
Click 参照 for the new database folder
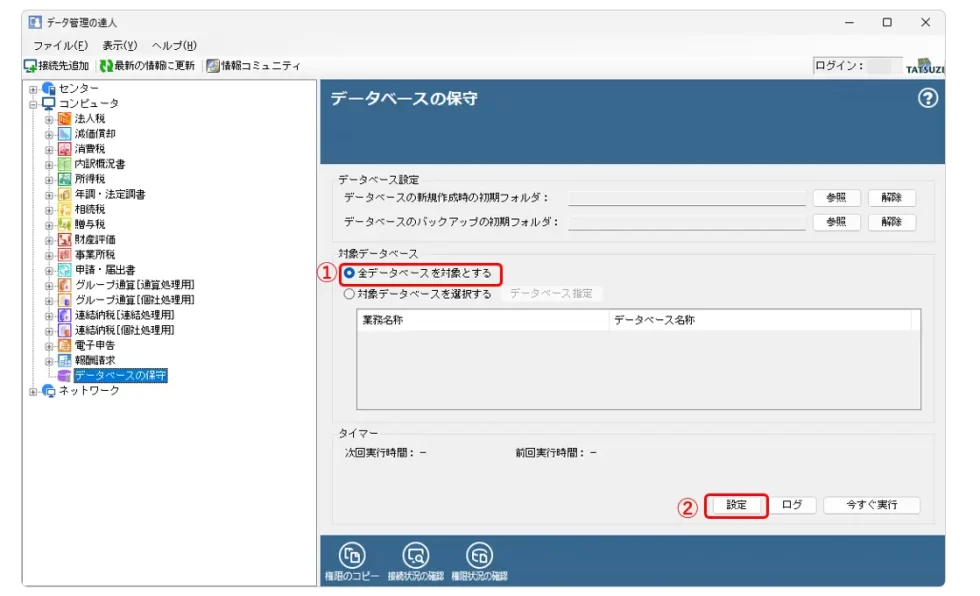[836, 198]
